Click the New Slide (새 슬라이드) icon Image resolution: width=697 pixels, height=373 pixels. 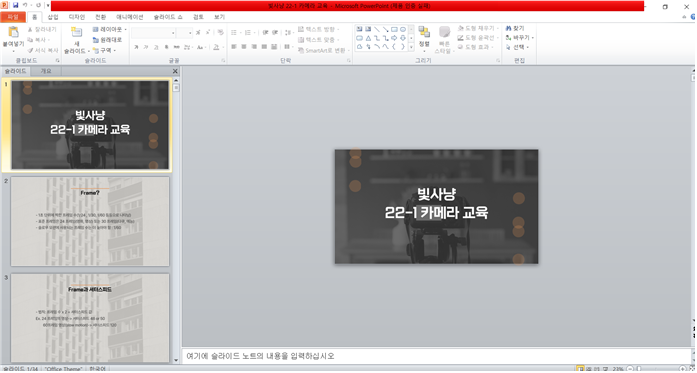pyautogui.click(x=76, y=32)
